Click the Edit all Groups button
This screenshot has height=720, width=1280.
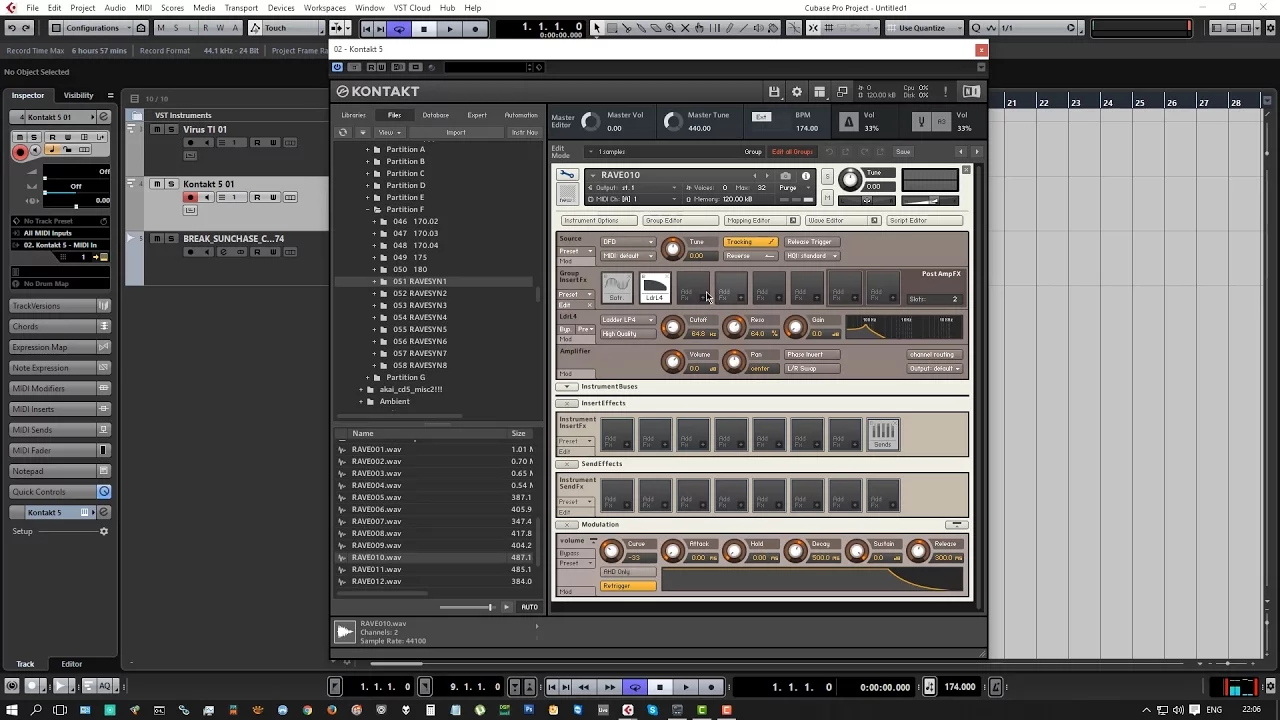click(792, 152)
